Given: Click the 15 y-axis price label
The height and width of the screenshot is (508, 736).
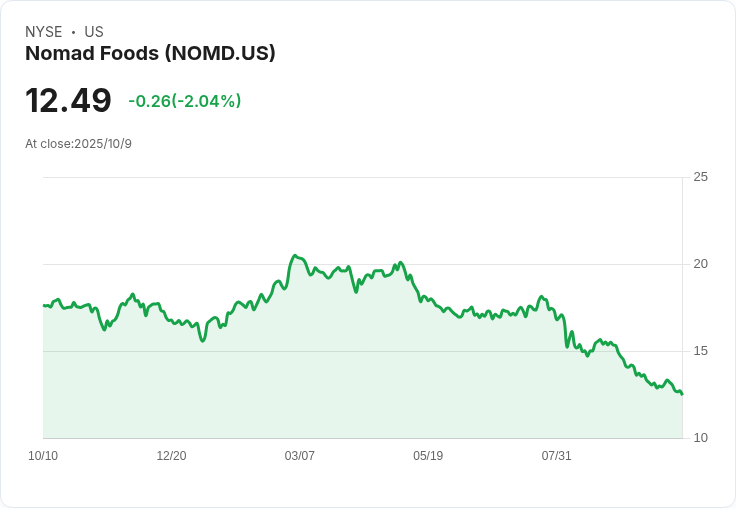Looking at the screenshot, I should pos(701,351).
